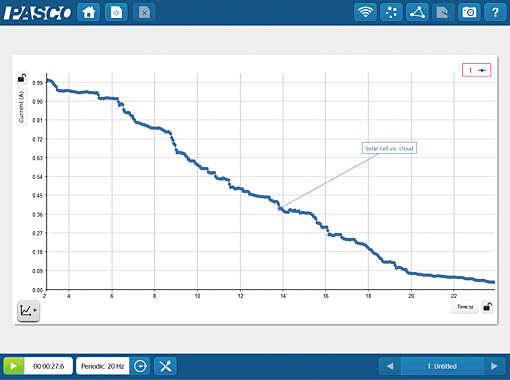This screenshot has width=510, height=380.
Task: Take a snapshot with camera icon
Action: point(469,13)
